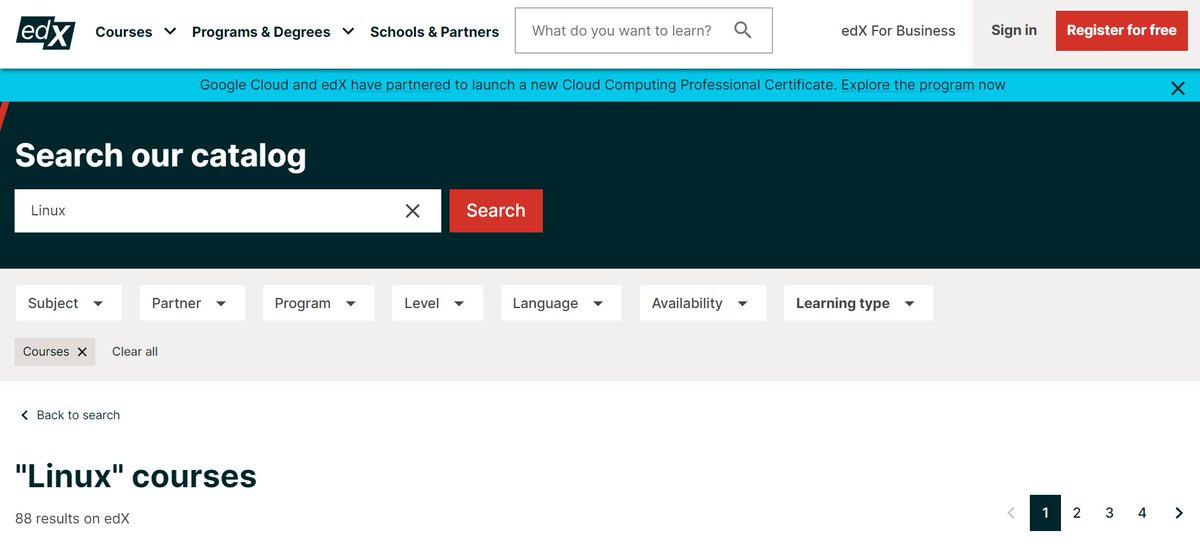Click the 88 results on edX text

[72, 519]
